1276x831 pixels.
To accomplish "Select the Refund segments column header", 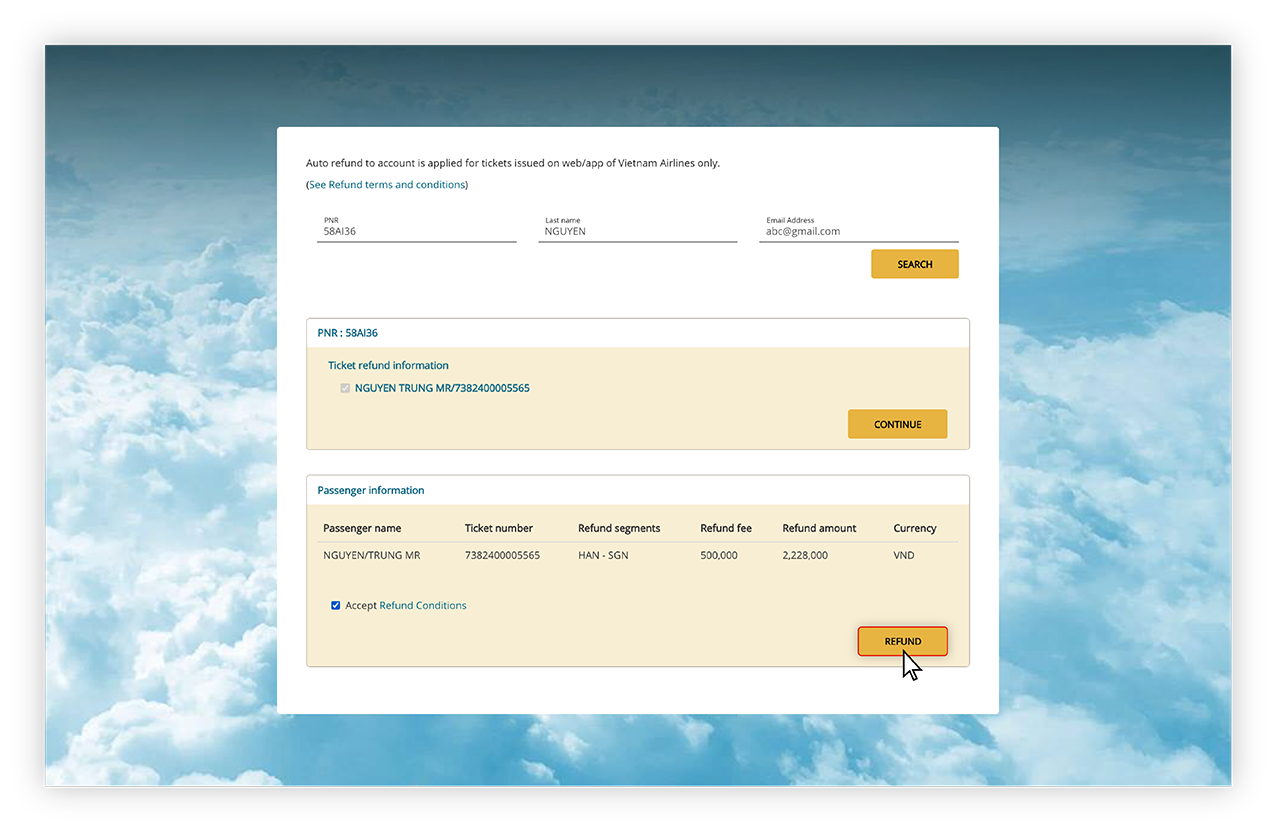I will coord(619,527).
